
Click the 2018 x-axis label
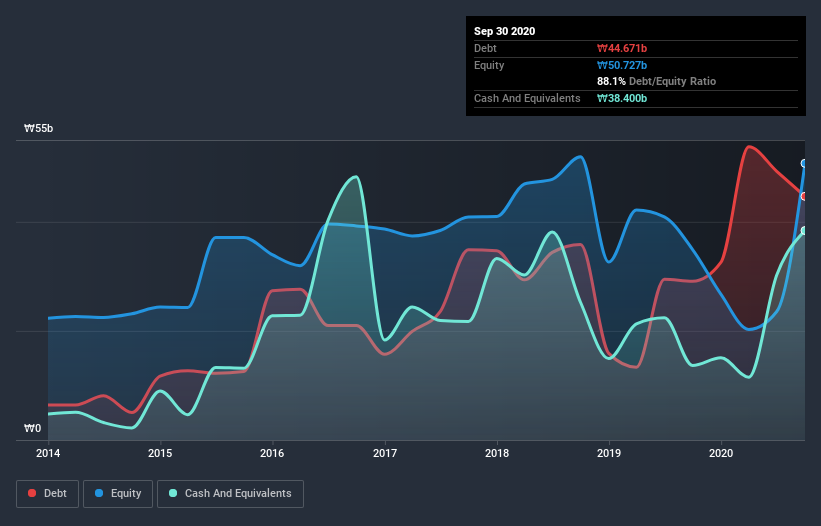pos(497,453)
